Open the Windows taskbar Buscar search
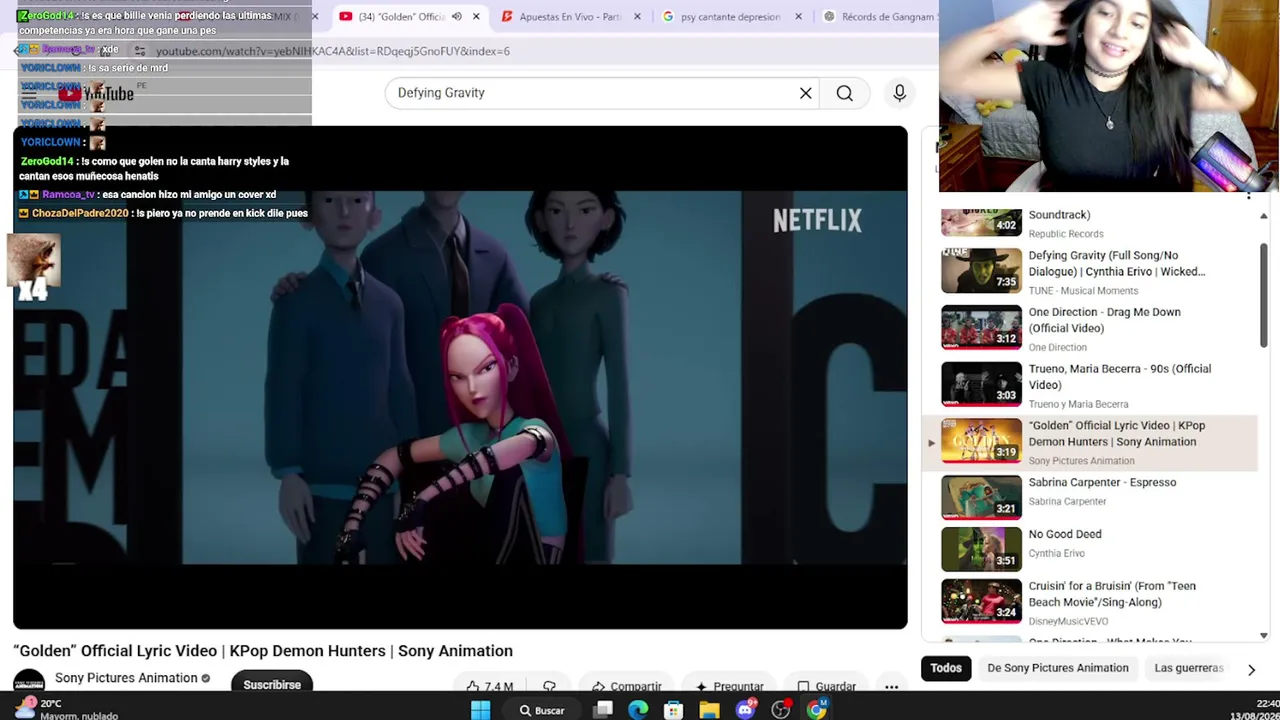This screenshot has height=720, width=1280. [541, 710]
